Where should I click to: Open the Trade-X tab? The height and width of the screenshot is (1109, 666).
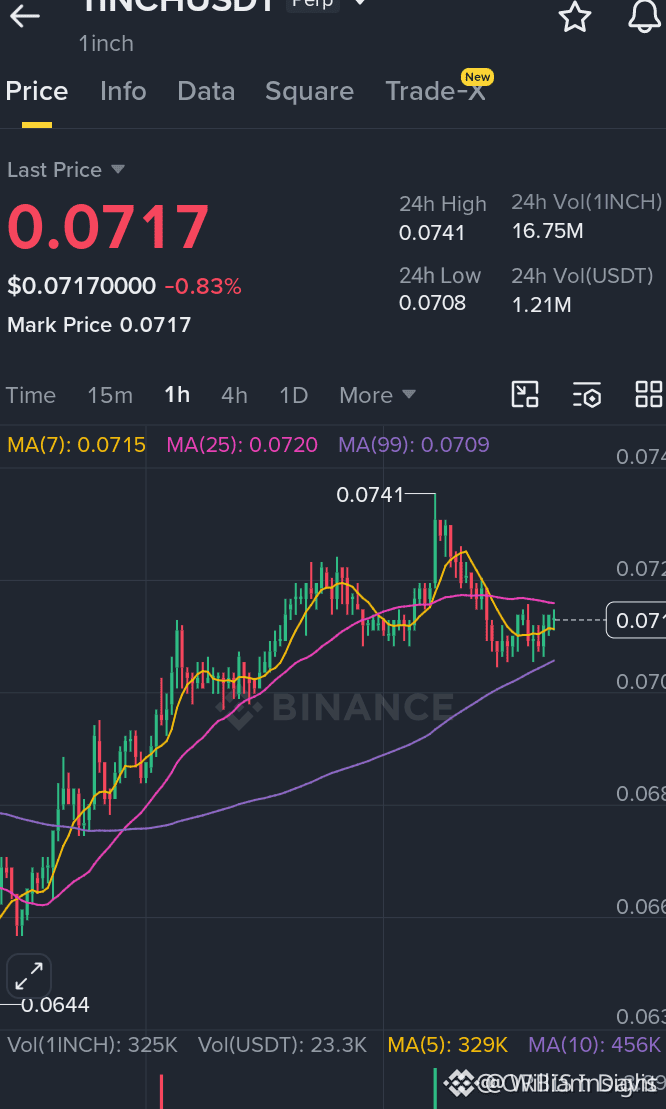click(436, 91)
